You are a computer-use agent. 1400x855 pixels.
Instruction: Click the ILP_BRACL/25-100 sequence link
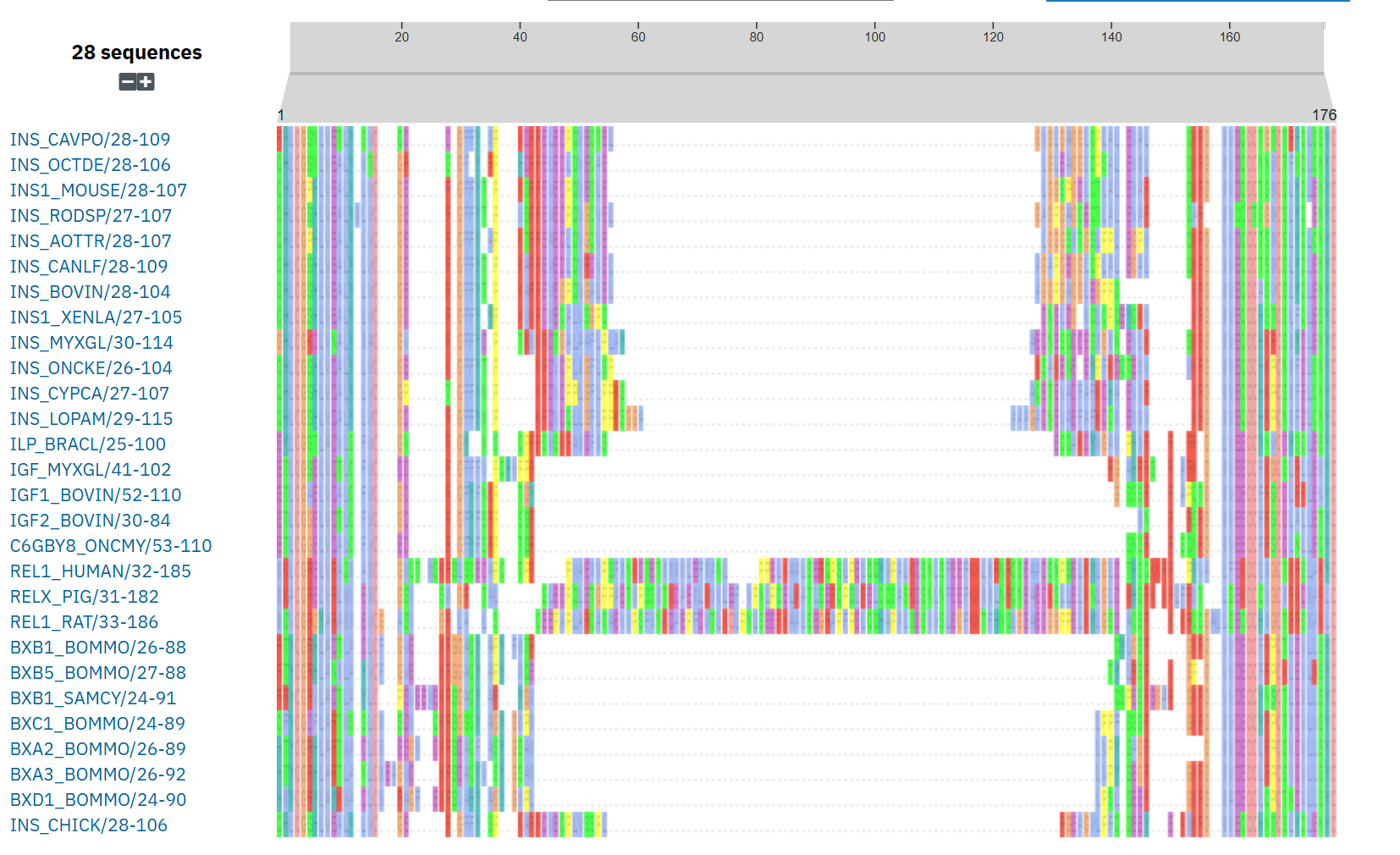pos(87,444)
